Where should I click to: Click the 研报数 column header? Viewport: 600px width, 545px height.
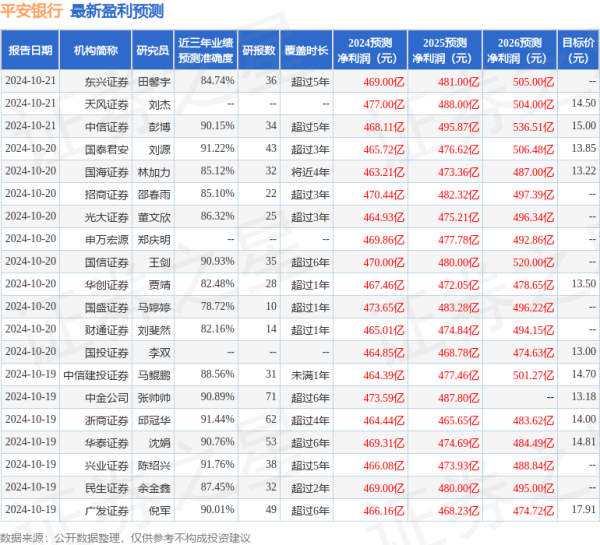coord(259,50)
